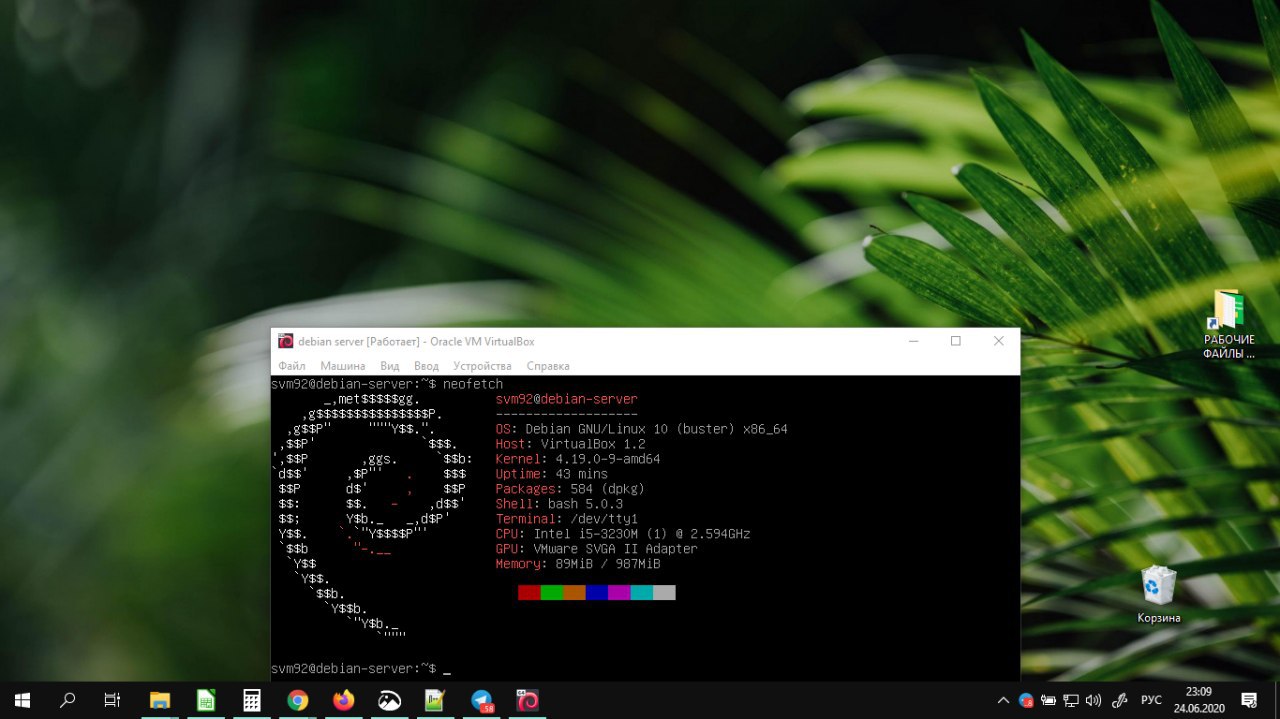Image resolution: width=1280 pixels, height=719 pixels.
Task: Open Task View from the taskbar
Action: tap(112, 700)
